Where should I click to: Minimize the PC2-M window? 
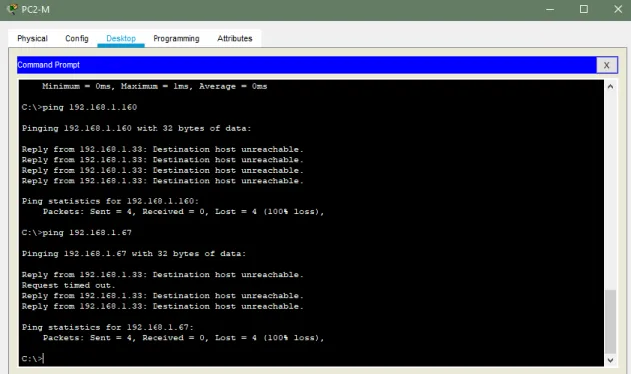pos(550,9)
